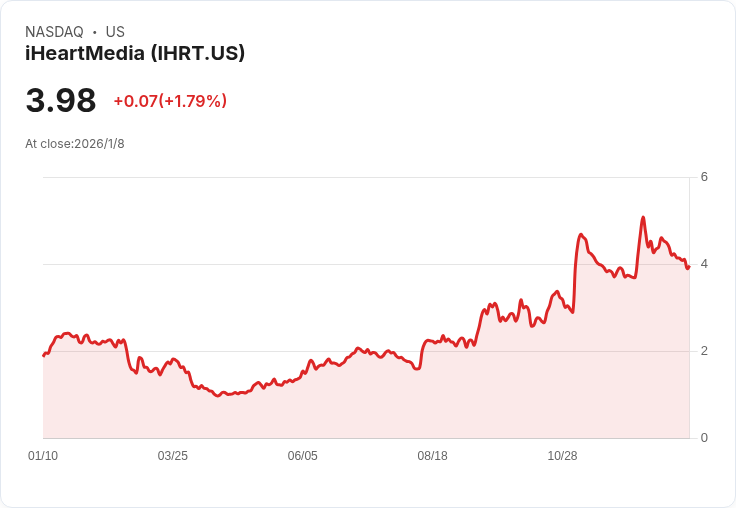The width and height of the screenshot is (736, 508).
Task: Click the +0.07(+1.79%) price change text
Action: [x=170, y=101]
